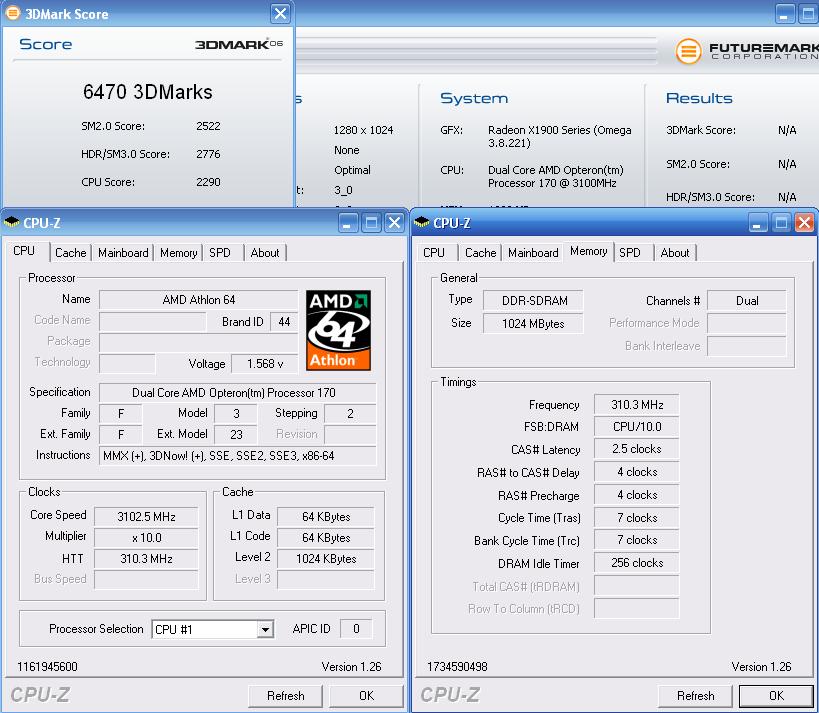Click the HTT value 310.3 MHz

coord(146,558)
